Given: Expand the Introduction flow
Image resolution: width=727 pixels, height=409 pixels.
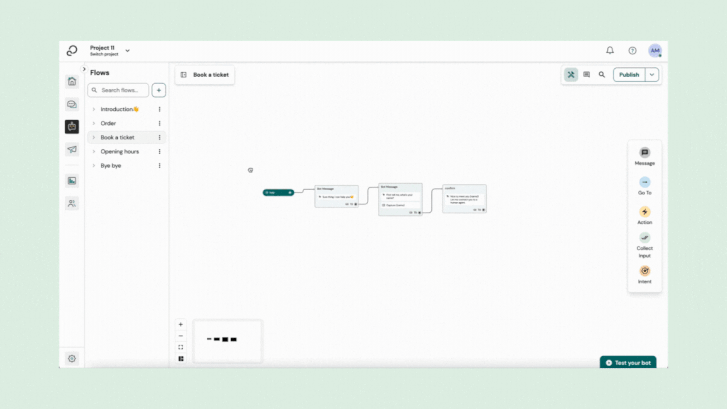Looking at the screenshot, I should tap(94, 109).
